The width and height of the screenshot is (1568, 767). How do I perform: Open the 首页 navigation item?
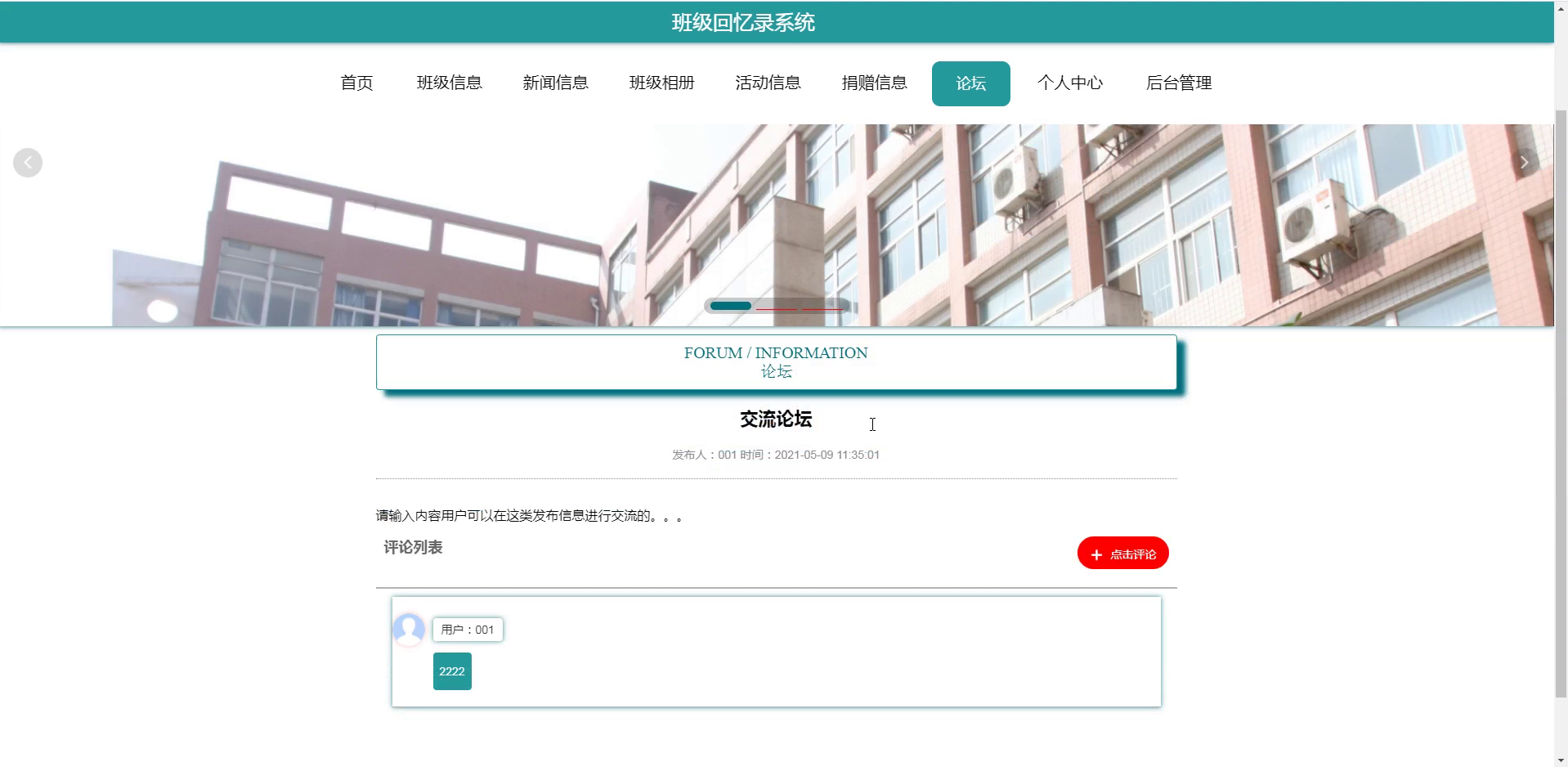click(x=356, y=83)
